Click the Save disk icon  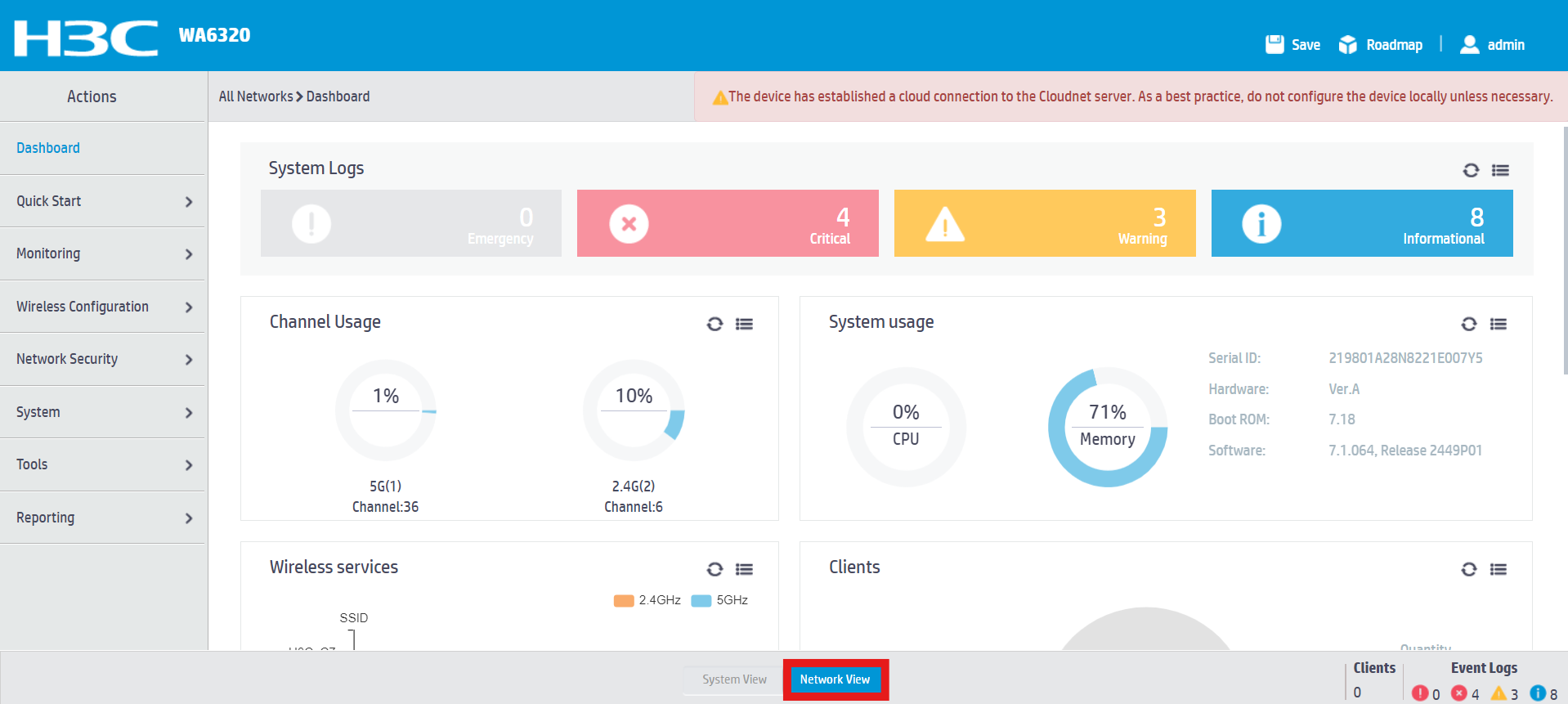[x=1275, y=44]
